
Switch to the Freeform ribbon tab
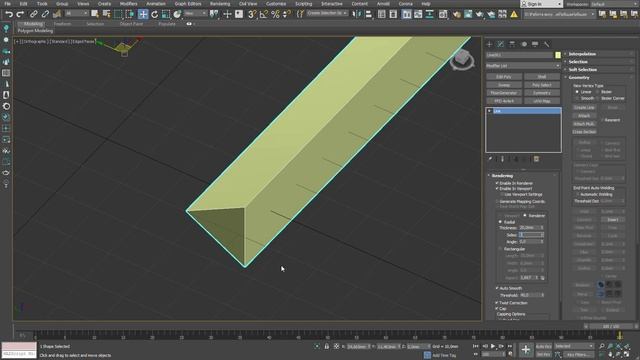pos(62,24)
